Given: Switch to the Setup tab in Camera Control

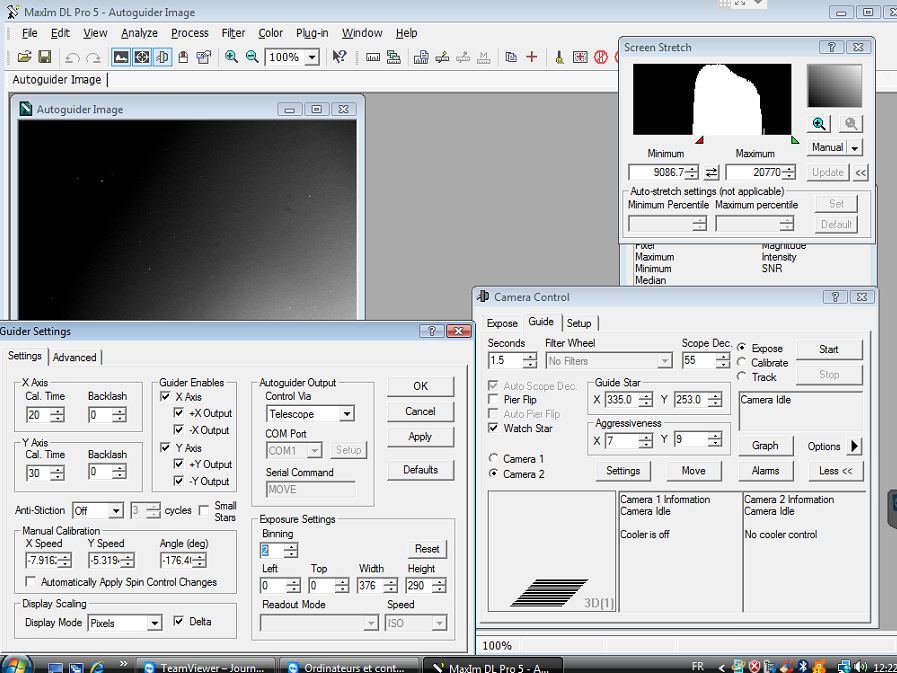Looking at the screenshot, I should click(579, 323).
